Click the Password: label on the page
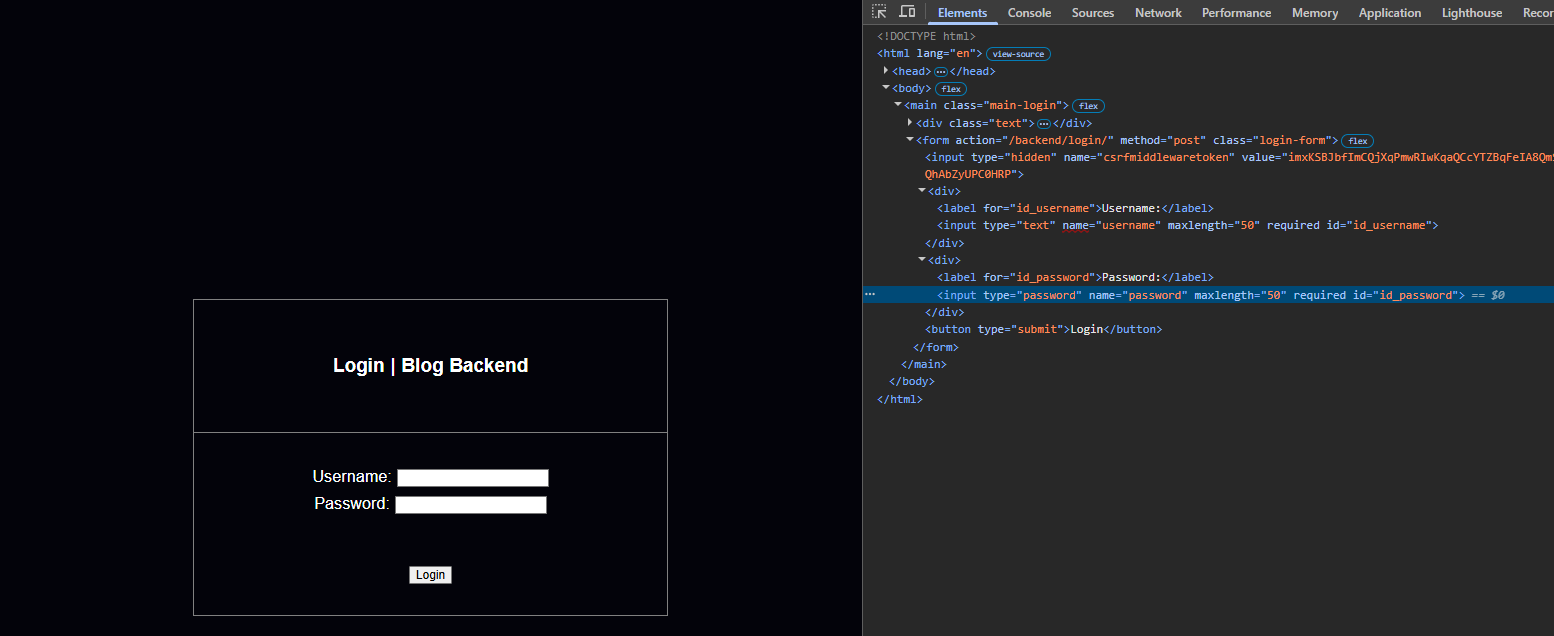This screenshot has width=1554, height=636. [x=352, y=504]
